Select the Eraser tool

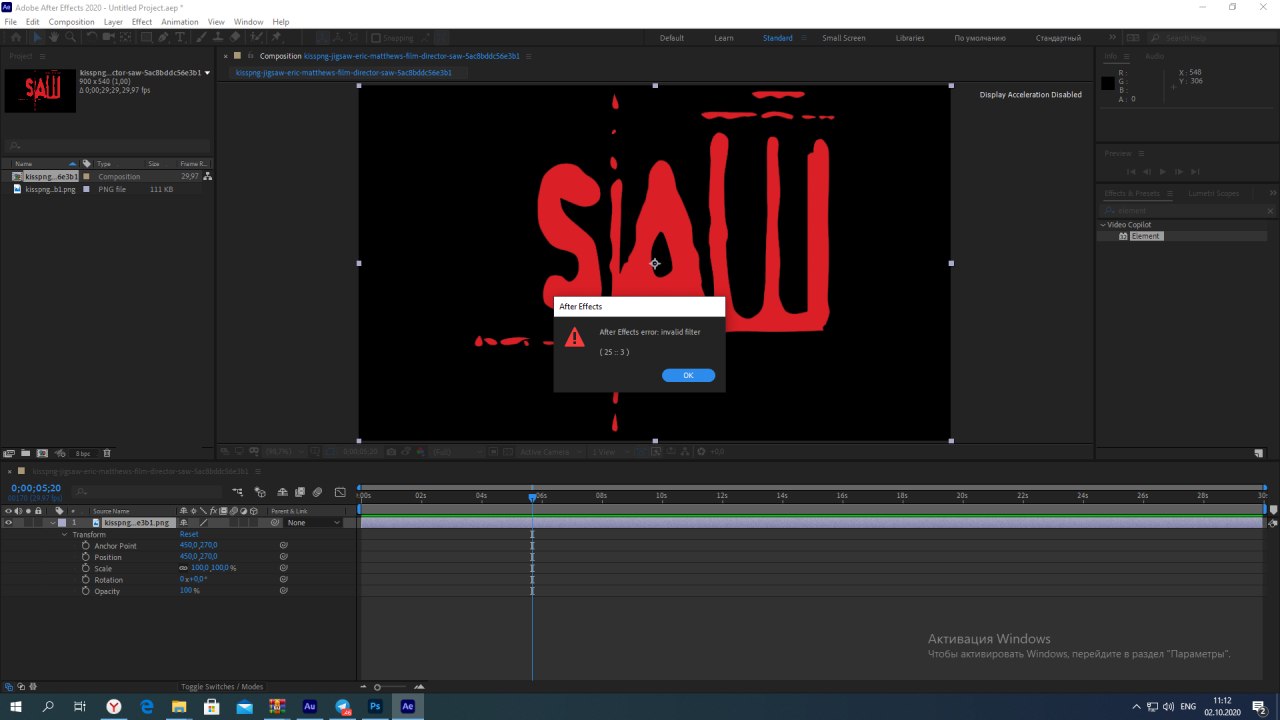235,37
